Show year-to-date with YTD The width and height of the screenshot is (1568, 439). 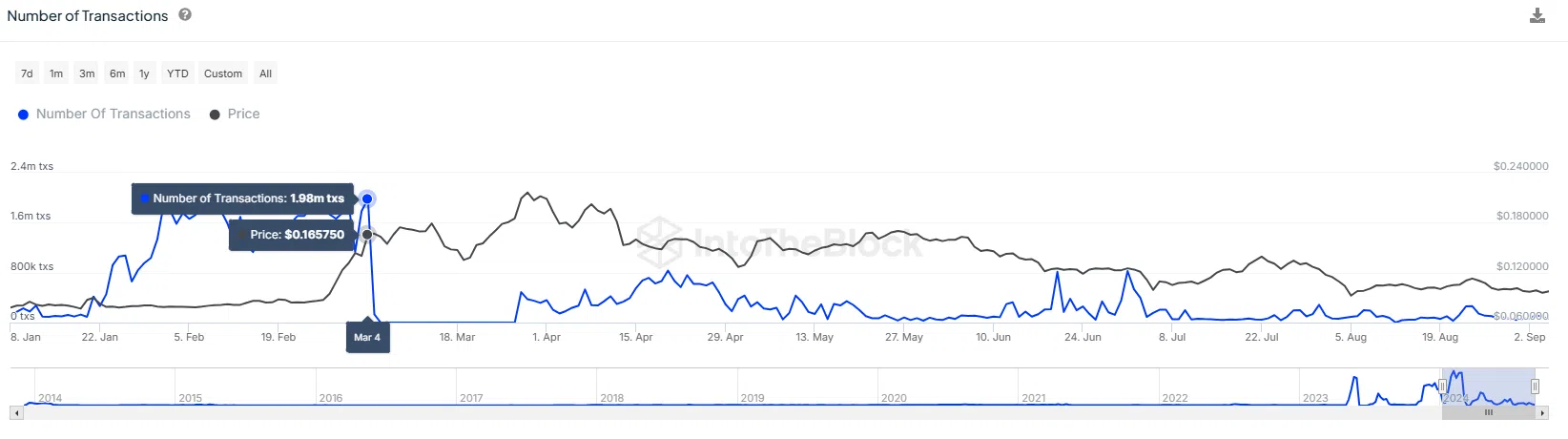[177, 73]
